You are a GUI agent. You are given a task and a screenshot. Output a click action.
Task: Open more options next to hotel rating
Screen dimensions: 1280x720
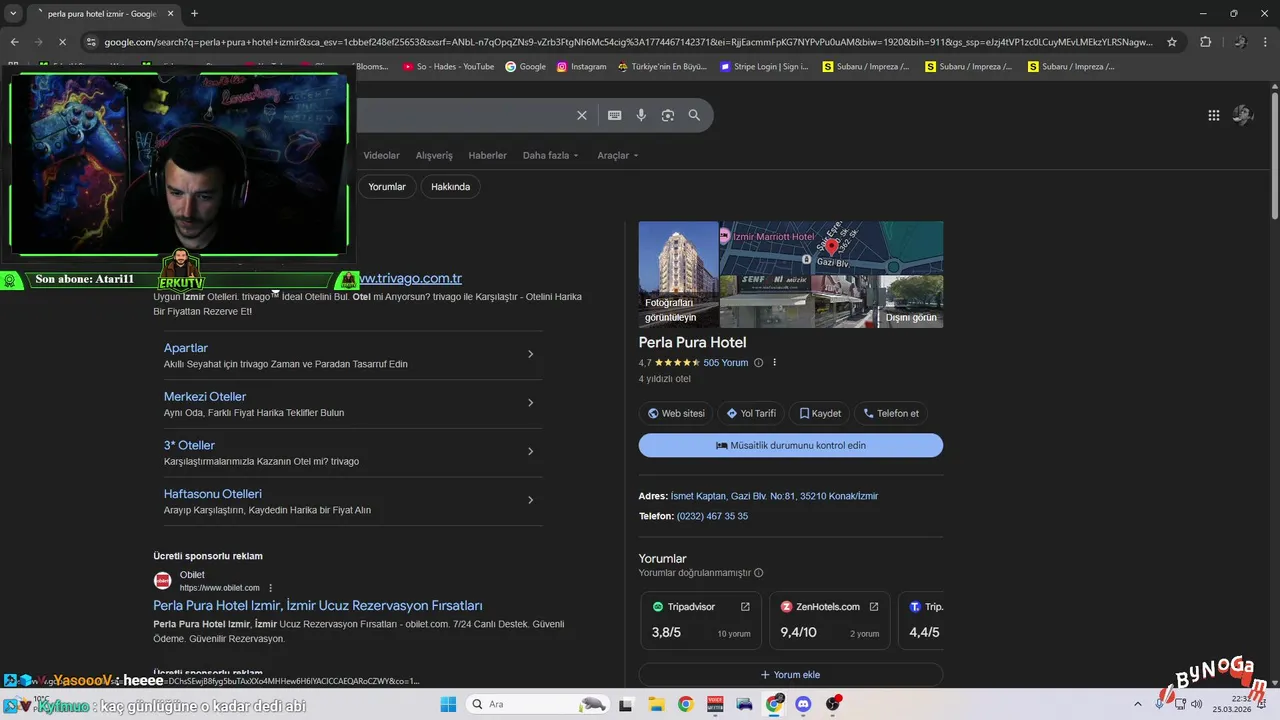[775, 363]
